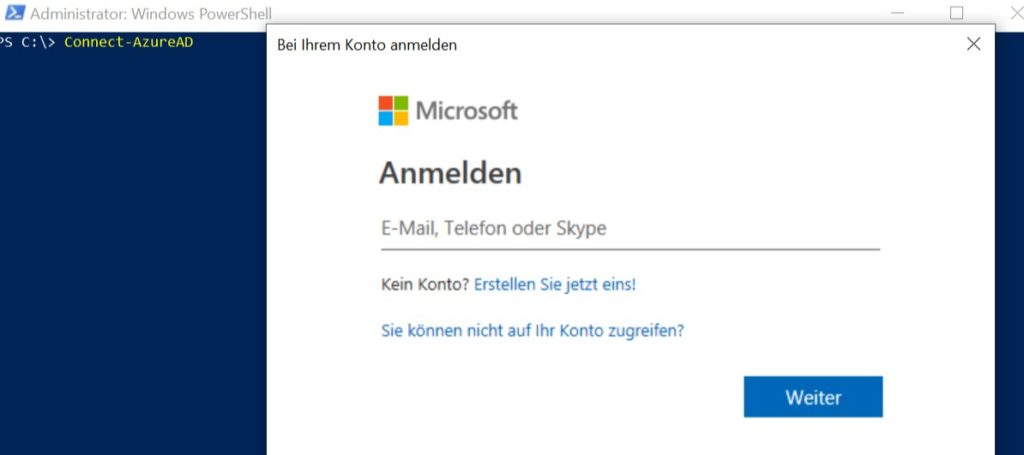The image size is (1024, 455).
Task: Click the 'Kein Konto?' label
Action: [425, 285]
